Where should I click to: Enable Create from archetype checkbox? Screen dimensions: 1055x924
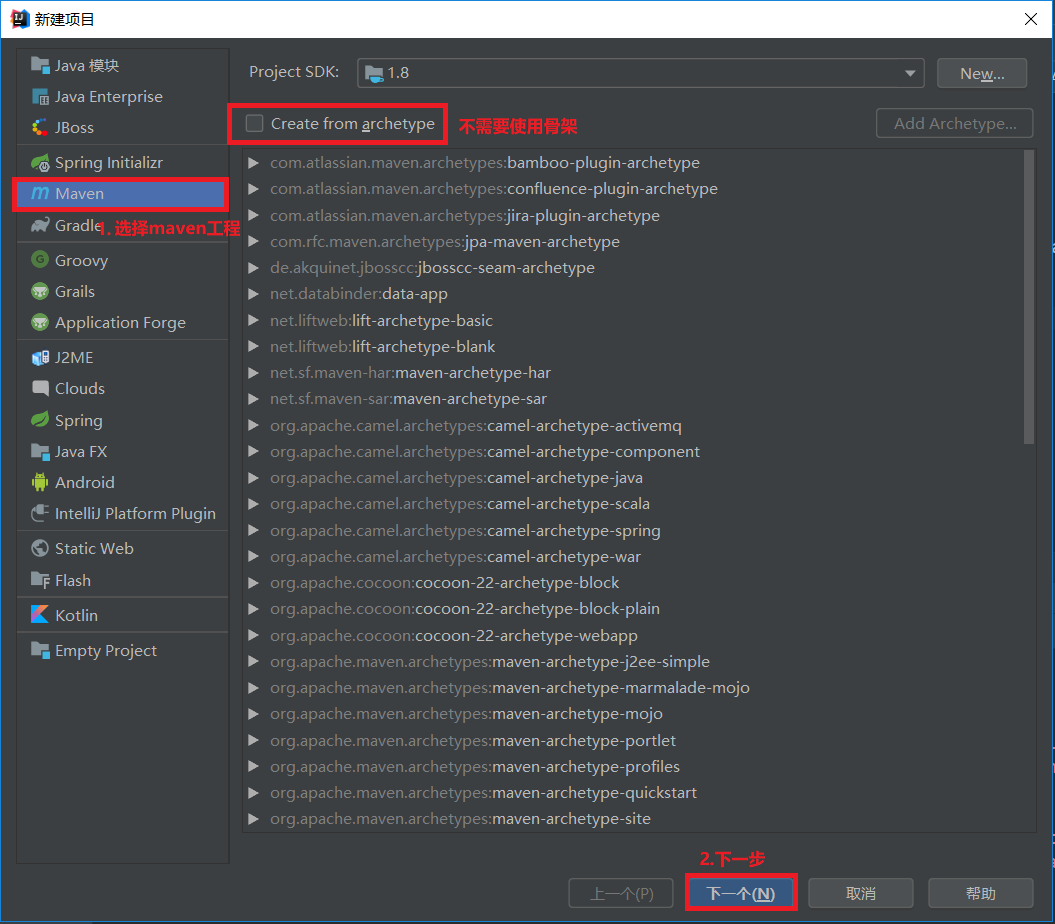(254, 123)
